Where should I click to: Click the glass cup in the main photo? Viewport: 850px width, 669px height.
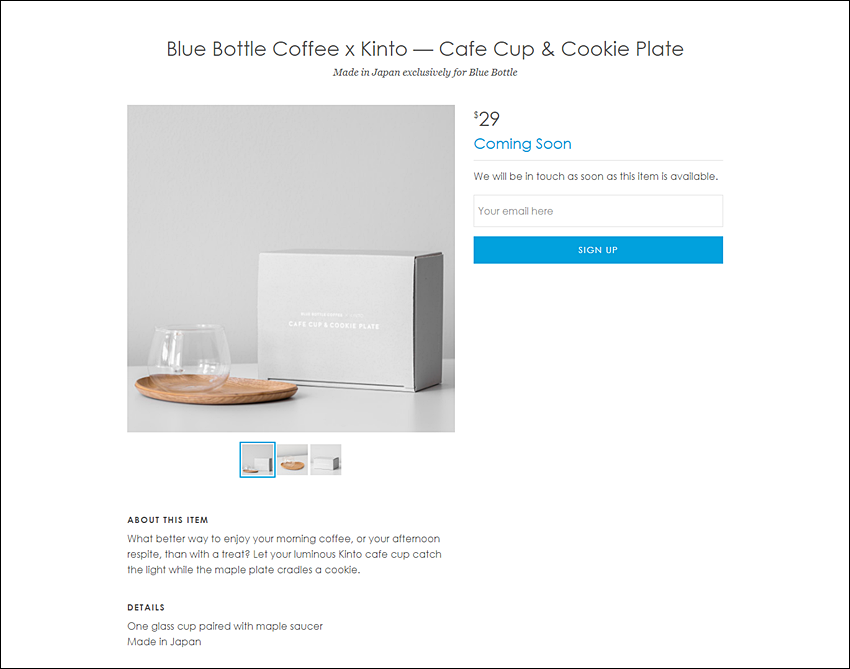click(x=189, y=358)
